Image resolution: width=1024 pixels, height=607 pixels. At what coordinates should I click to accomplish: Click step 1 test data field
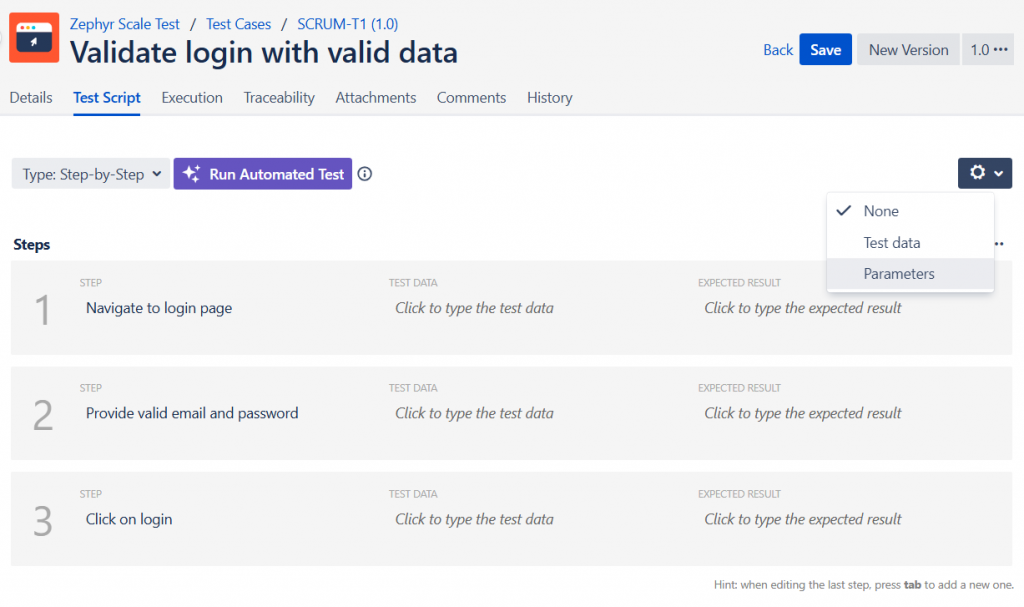[474, 308]
